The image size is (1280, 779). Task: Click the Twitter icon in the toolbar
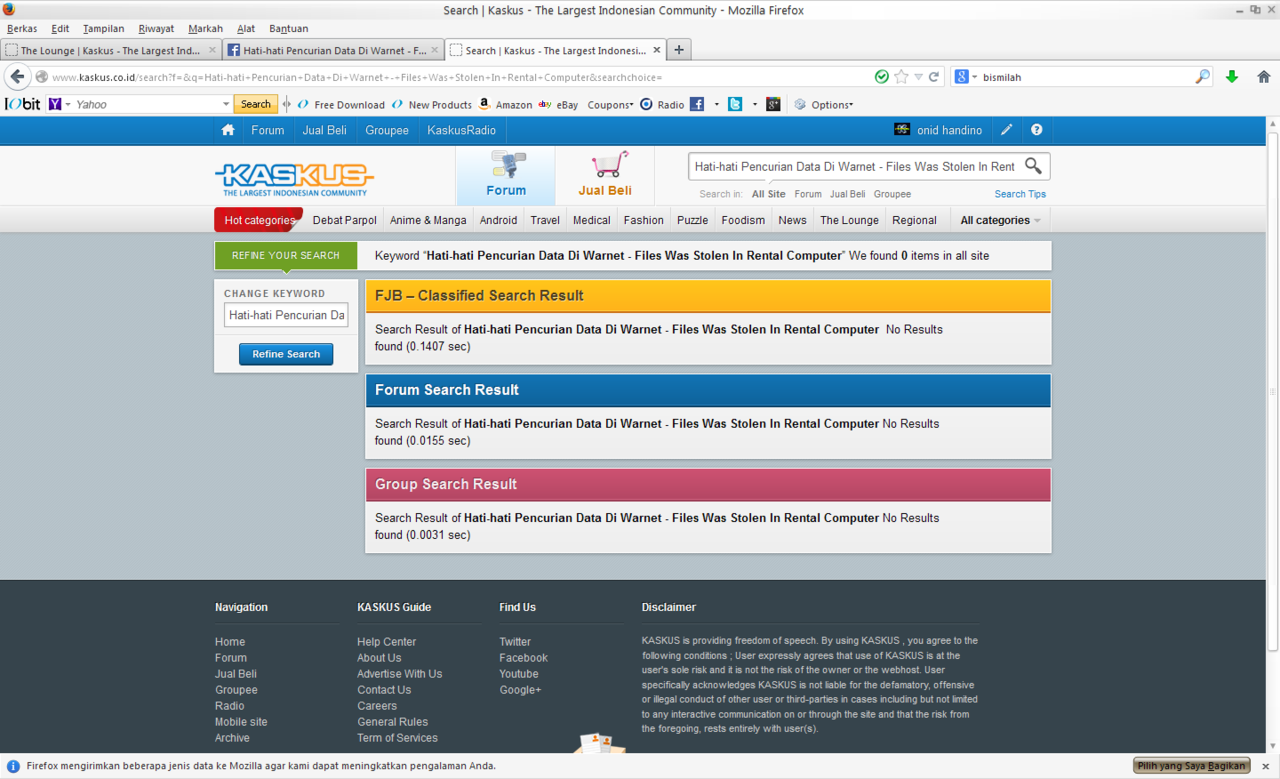(x=735, y=104)
